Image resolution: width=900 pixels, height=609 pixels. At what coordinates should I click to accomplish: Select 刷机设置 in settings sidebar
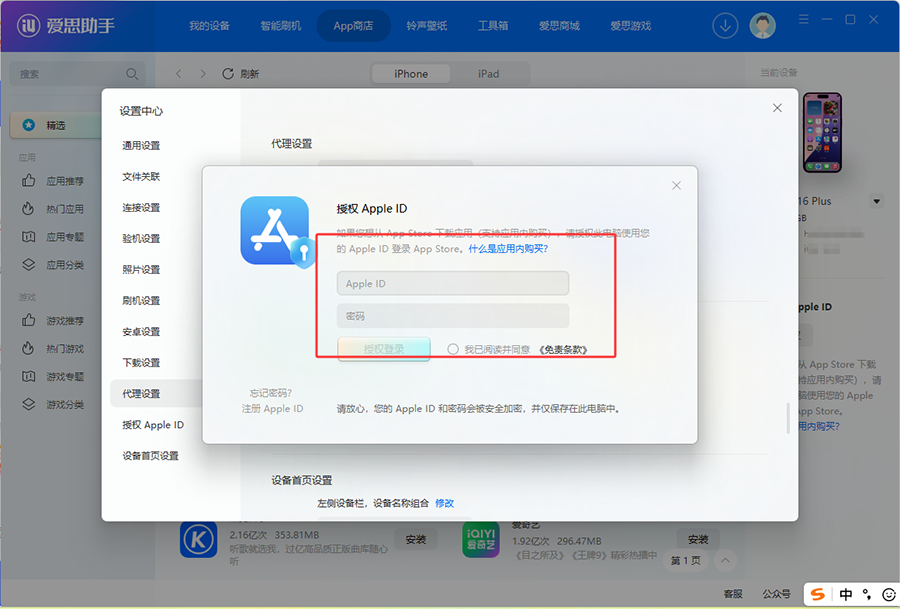click(141, 301)
